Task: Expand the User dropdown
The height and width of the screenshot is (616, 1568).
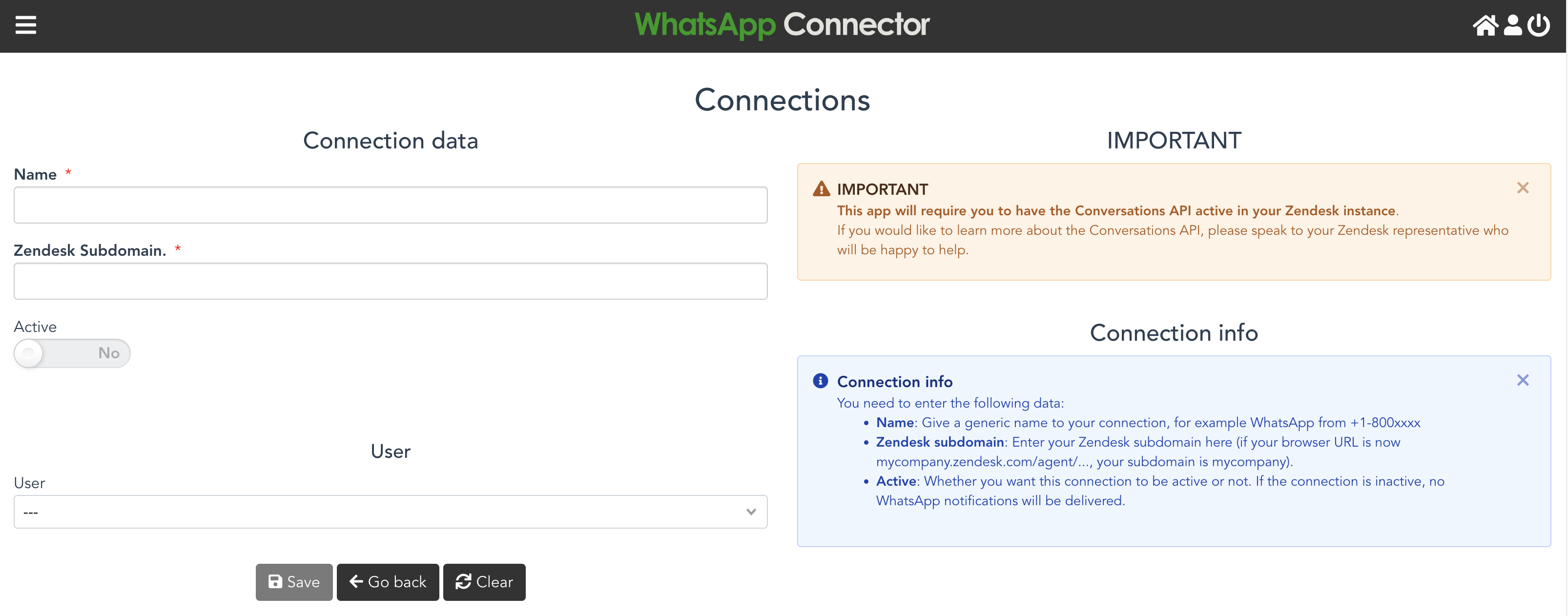Action: pos(390,512)
